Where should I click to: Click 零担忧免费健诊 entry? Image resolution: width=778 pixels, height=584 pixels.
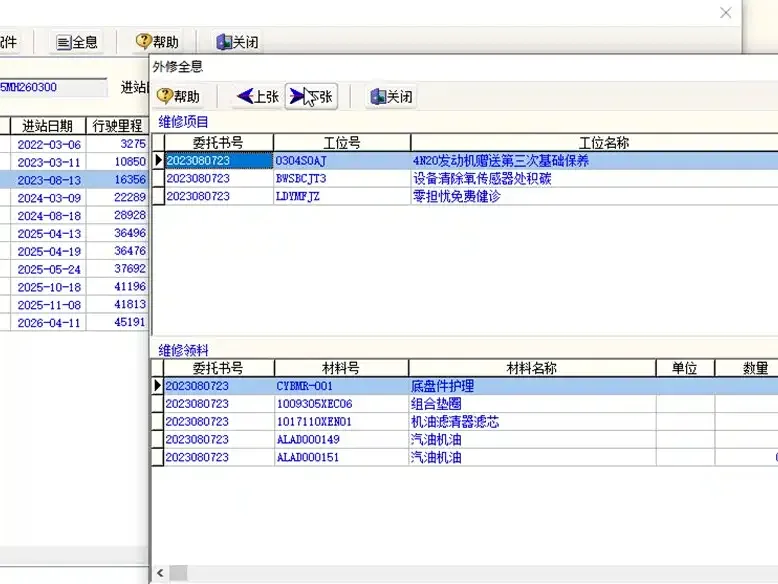click(x=456, y=196)
